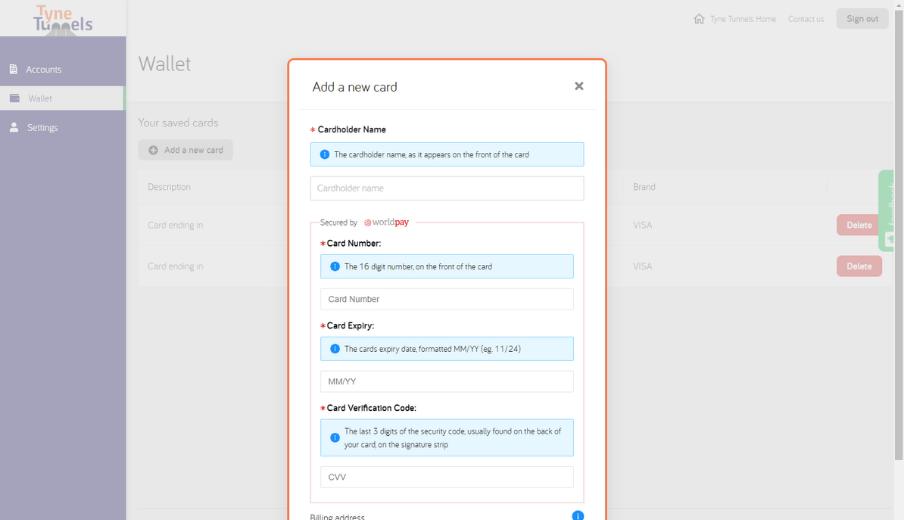Screen dimensions: 904x520
Task: Click the MM/YY expiry input field
Action: [447, 382]
